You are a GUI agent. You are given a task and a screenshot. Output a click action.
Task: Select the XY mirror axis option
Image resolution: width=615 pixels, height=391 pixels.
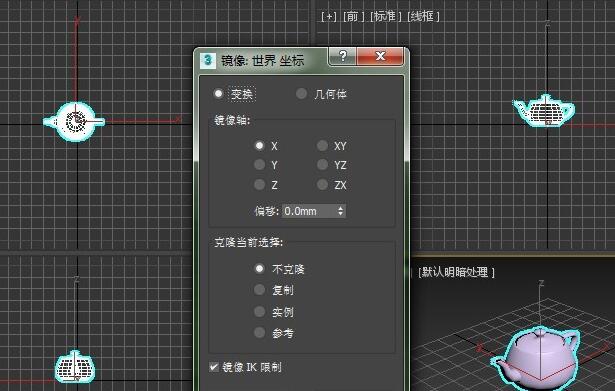tap(322, 145)
